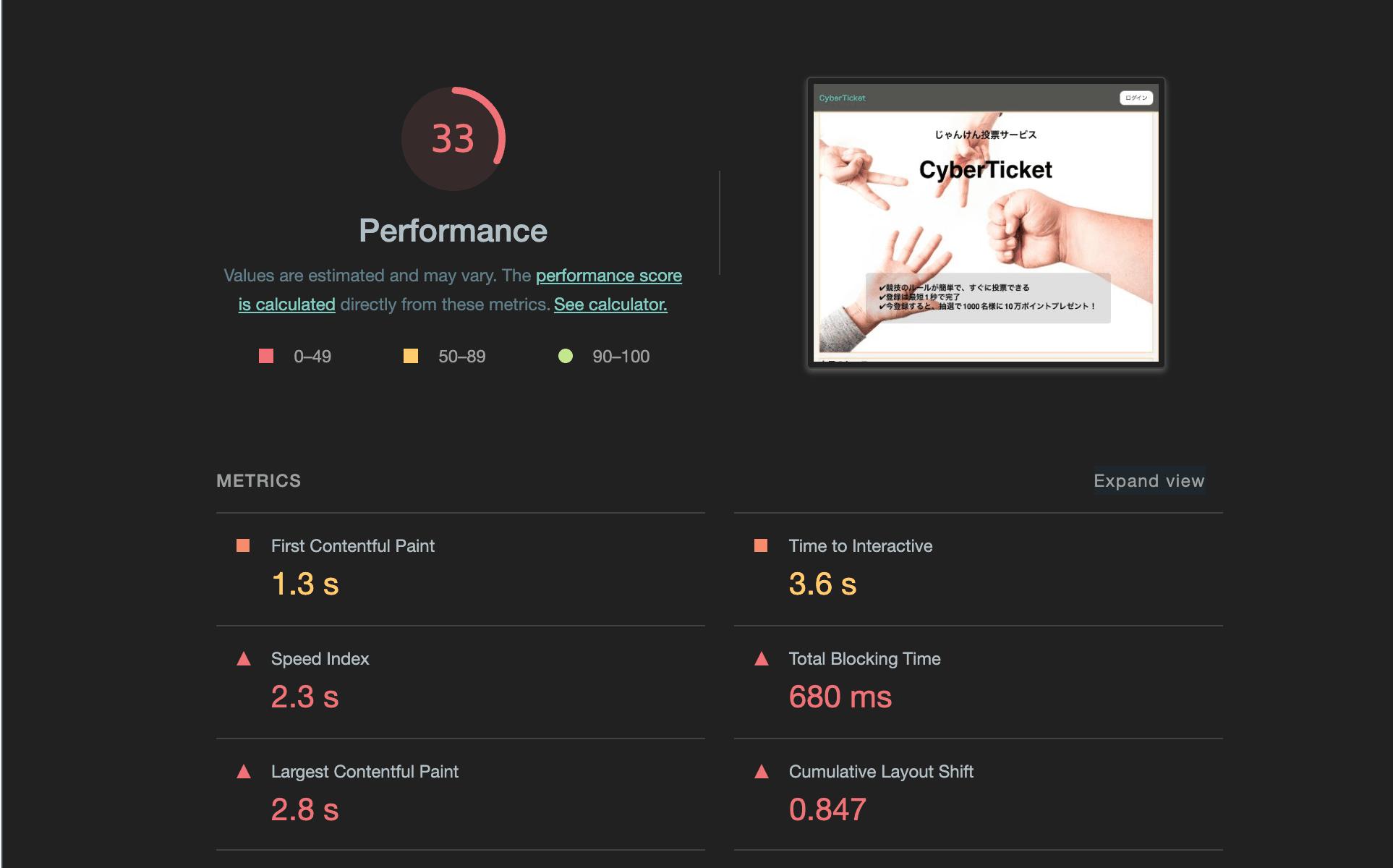Toggle Expand view for metrics
This screenshot has height=868, width=1393.
point(1149,481)
